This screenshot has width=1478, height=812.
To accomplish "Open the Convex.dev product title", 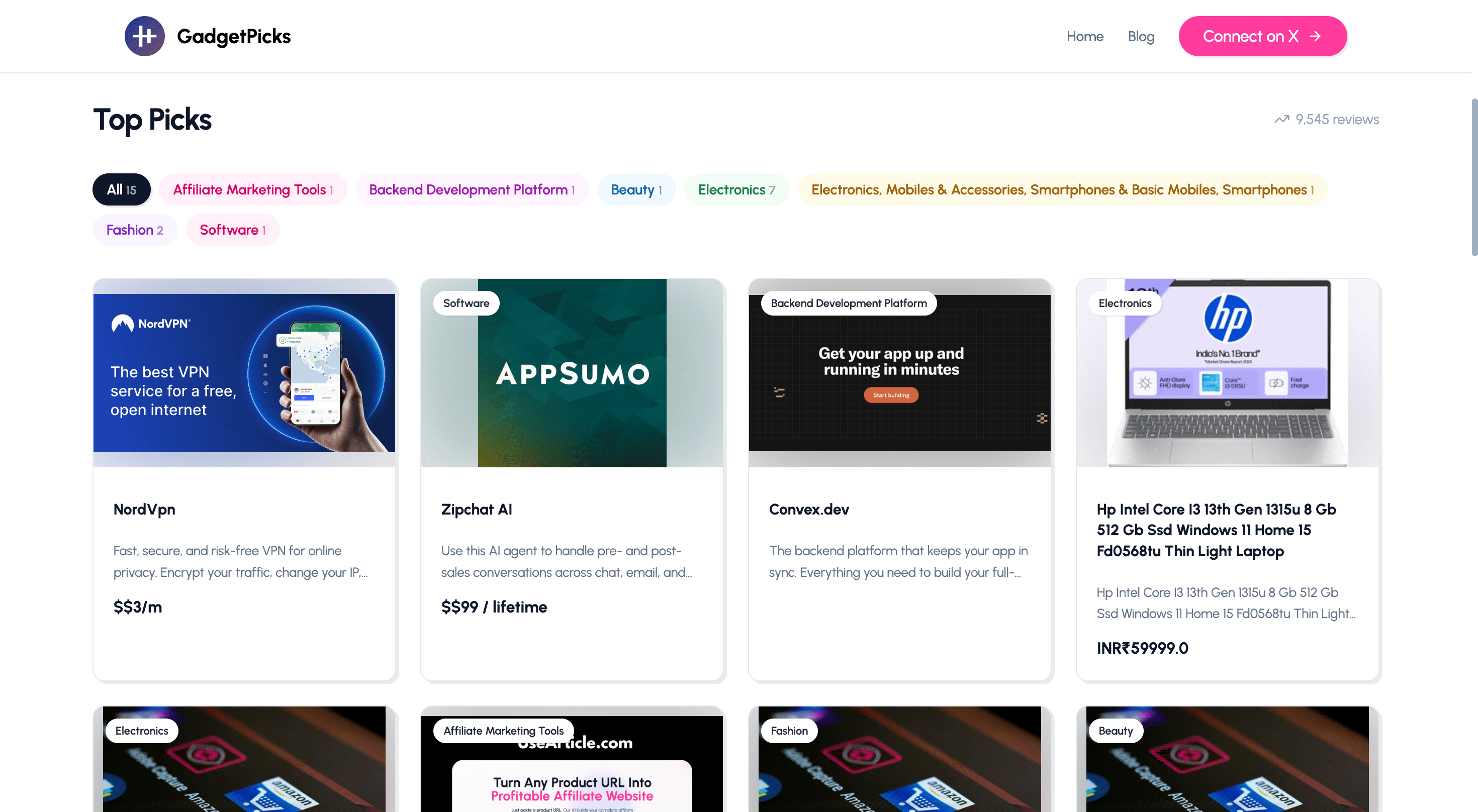I will [x=808, y=509].
